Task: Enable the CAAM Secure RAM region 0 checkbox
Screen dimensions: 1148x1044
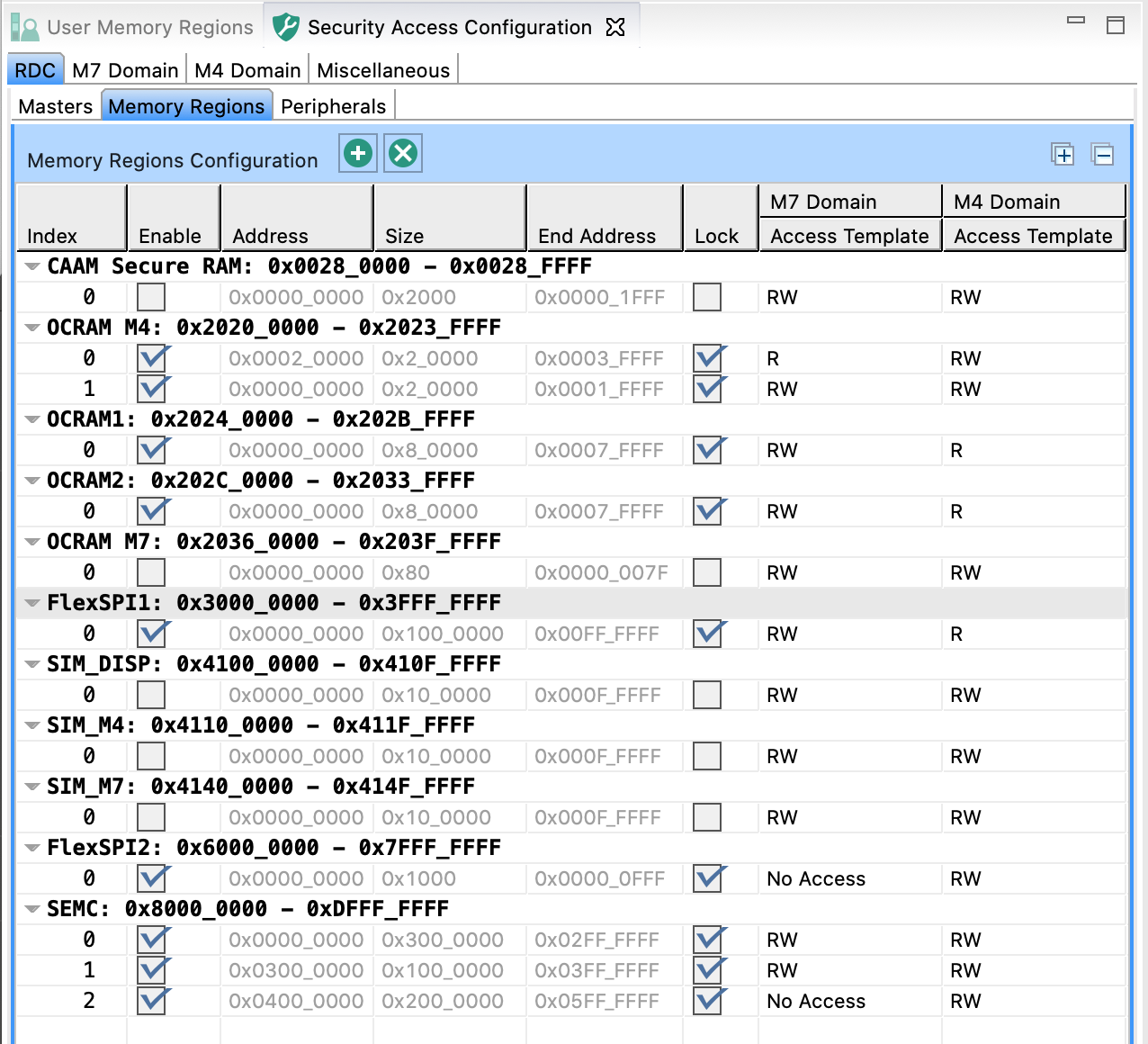Action: click(151, 297)
